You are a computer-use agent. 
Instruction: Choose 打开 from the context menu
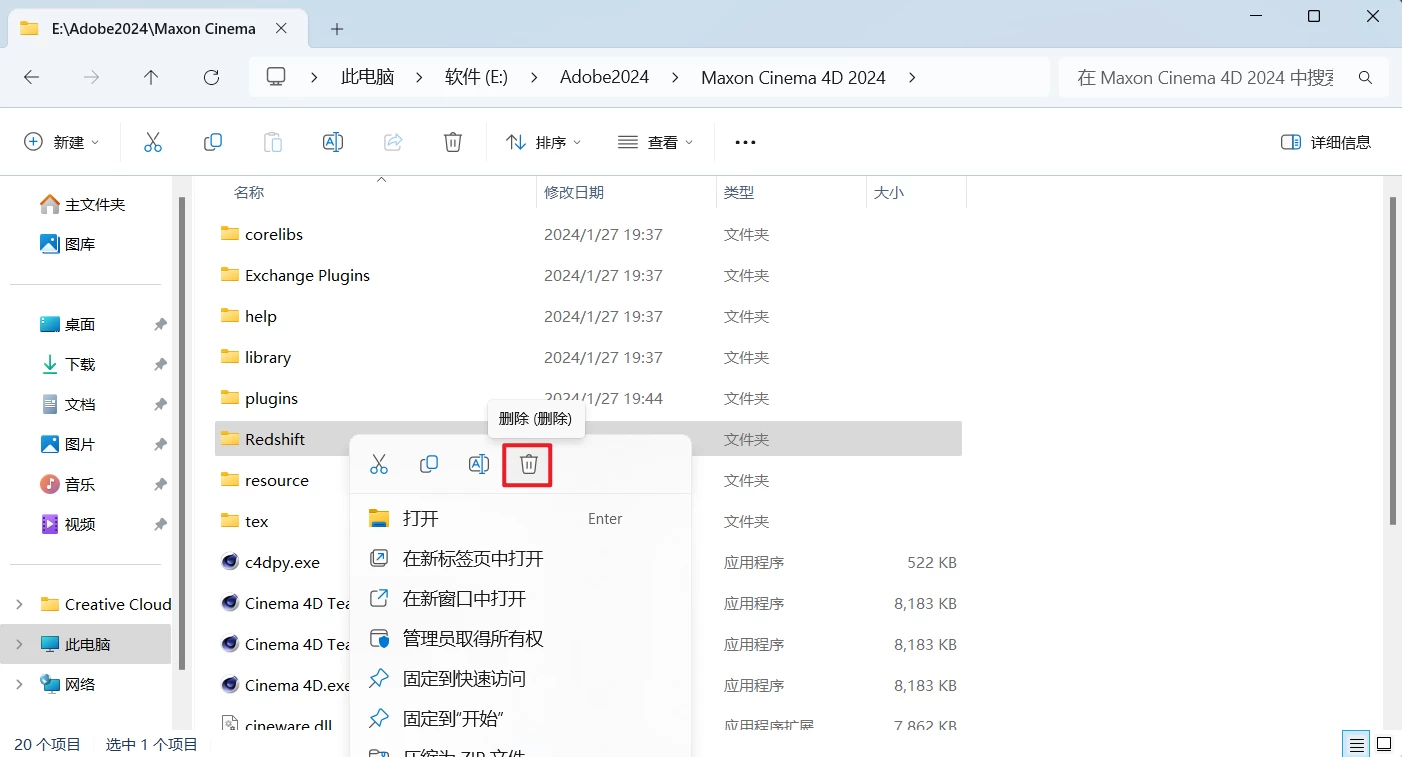520,519
